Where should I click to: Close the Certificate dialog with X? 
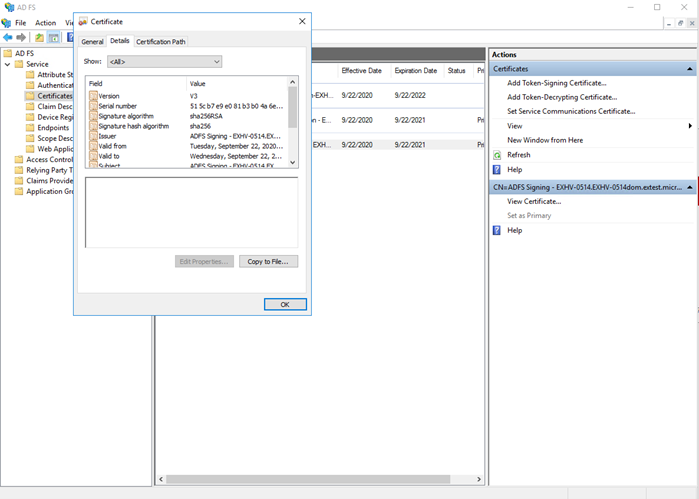pos(302,21)
